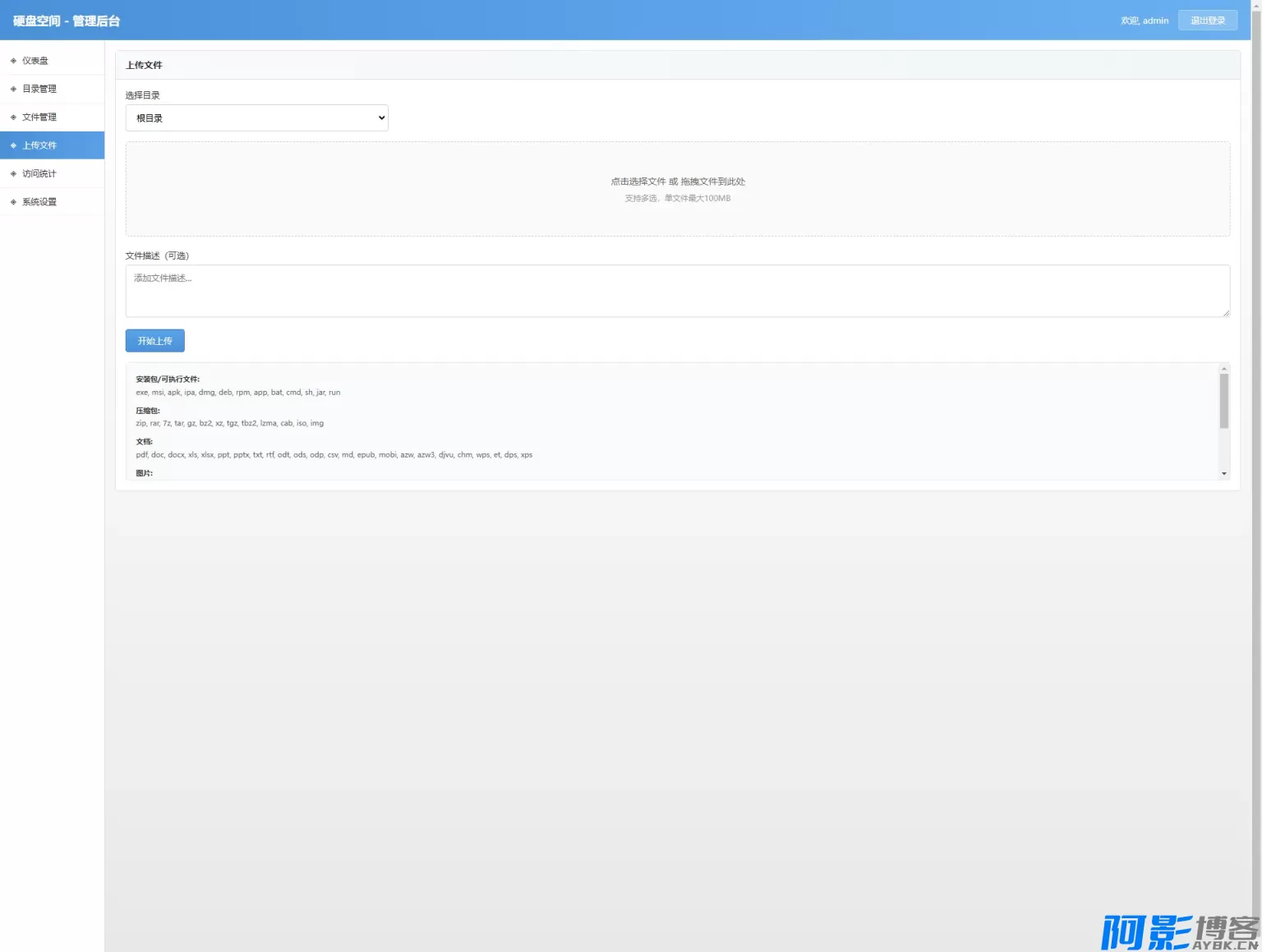This screenshot has width=1262, height=952.
Task: Click the 阿影博客 watermark logo
Action: pos(1180,932)
